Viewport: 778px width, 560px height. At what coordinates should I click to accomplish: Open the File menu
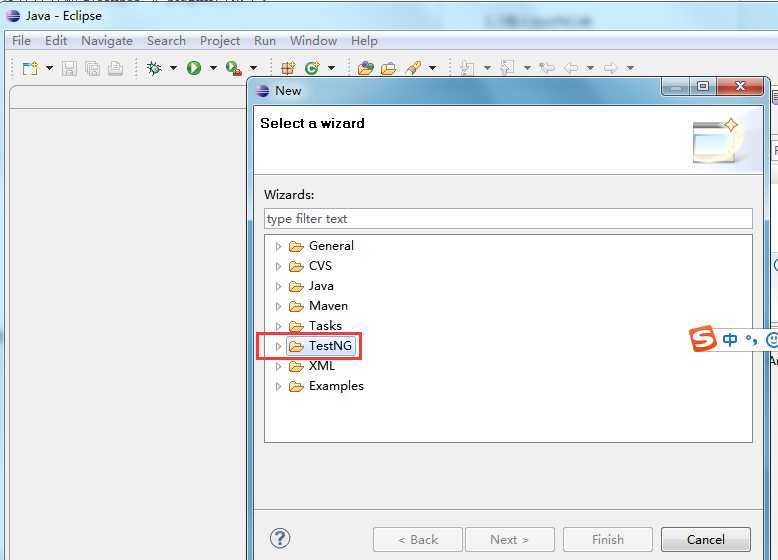[x=21, y=41]
